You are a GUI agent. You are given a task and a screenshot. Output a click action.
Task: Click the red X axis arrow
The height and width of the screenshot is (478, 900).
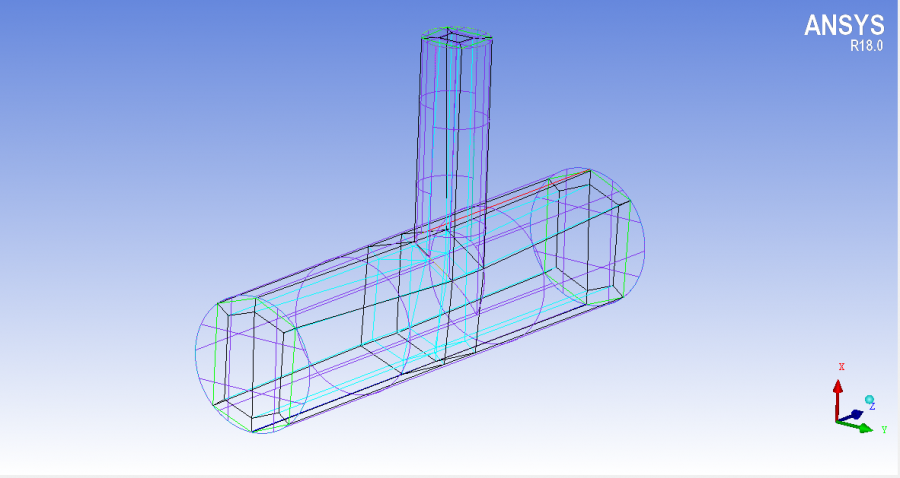[838, 399]
